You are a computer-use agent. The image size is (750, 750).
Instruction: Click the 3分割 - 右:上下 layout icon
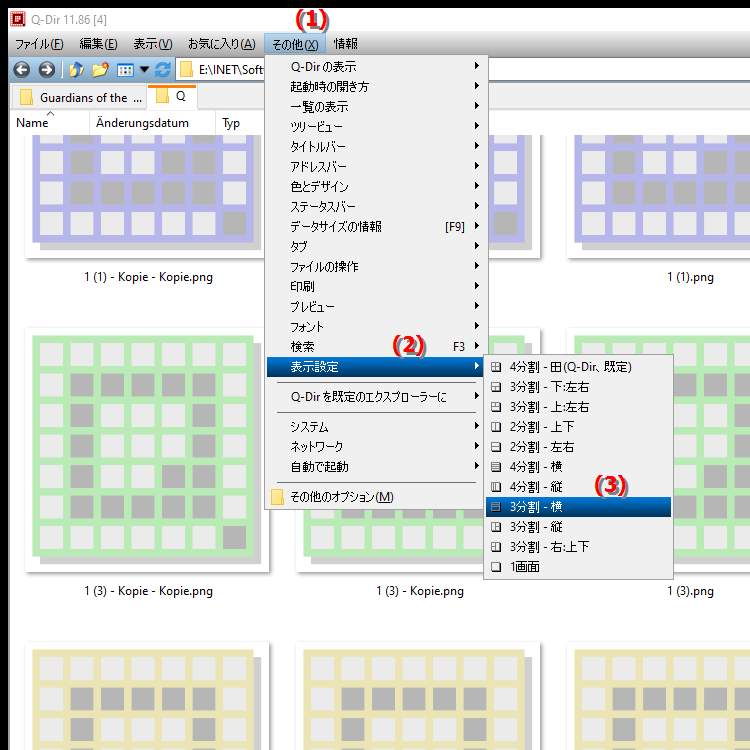click(x=496, y=547)
